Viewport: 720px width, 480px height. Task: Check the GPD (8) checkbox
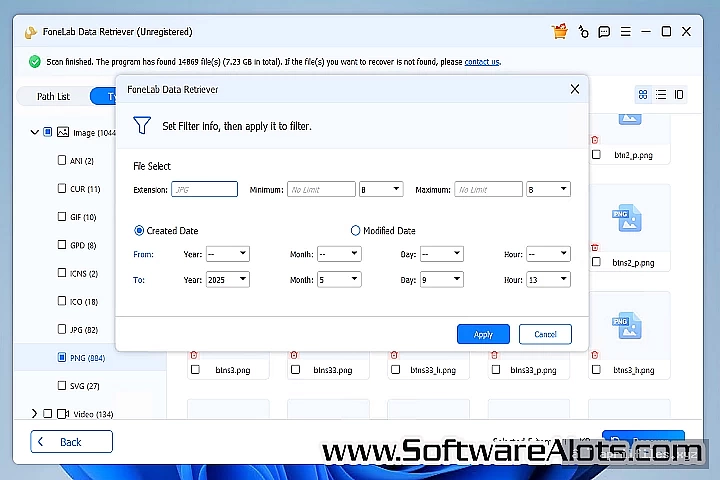[x=62, y=244]
